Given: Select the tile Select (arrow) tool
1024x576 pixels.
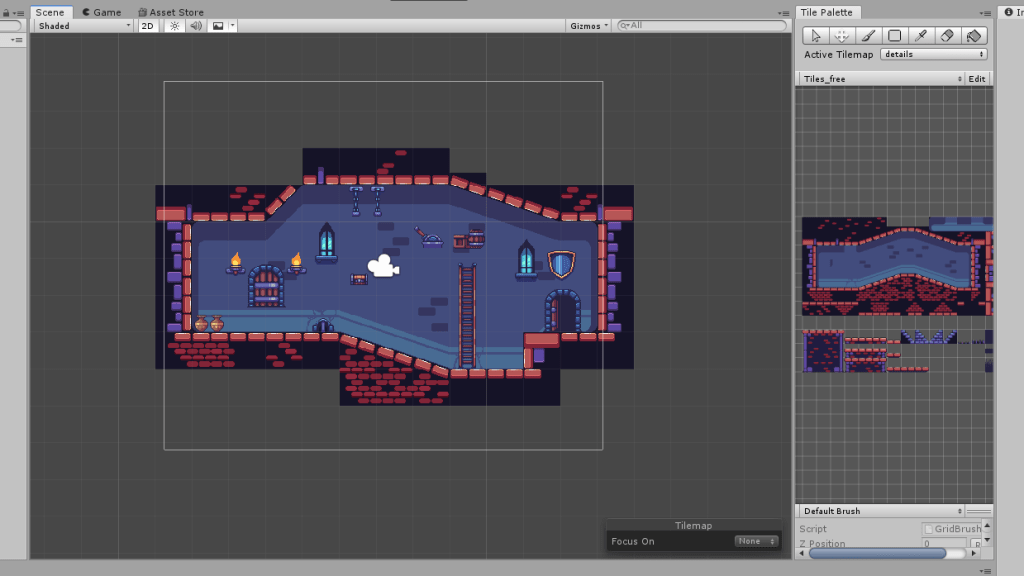Looking at the screenshot, I should point(816,35).
